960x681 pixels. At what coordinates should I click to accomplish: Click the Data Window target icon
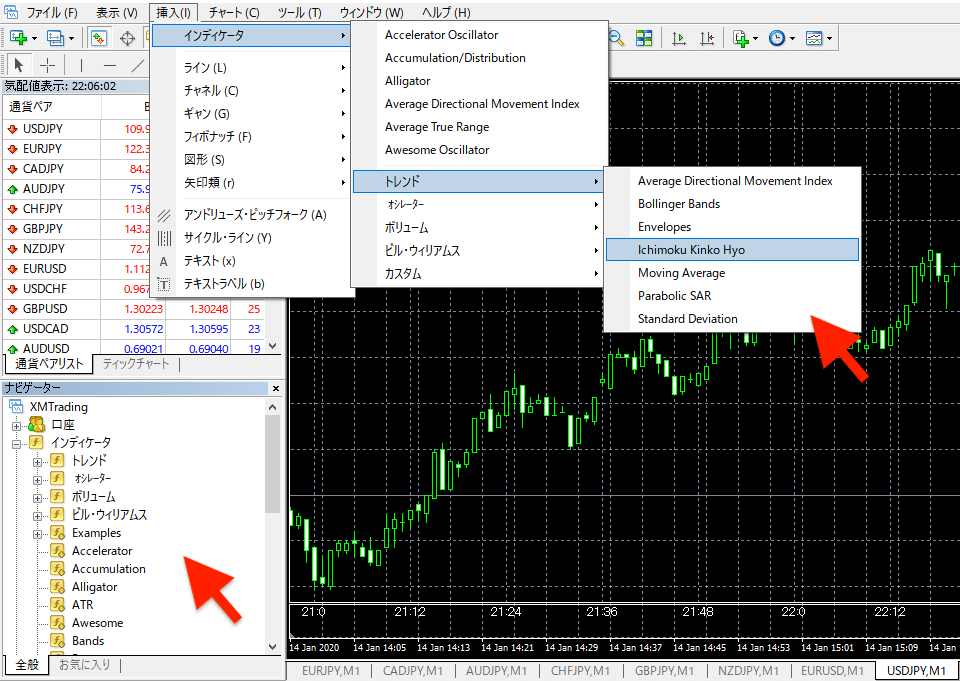[x=127, y=38]
